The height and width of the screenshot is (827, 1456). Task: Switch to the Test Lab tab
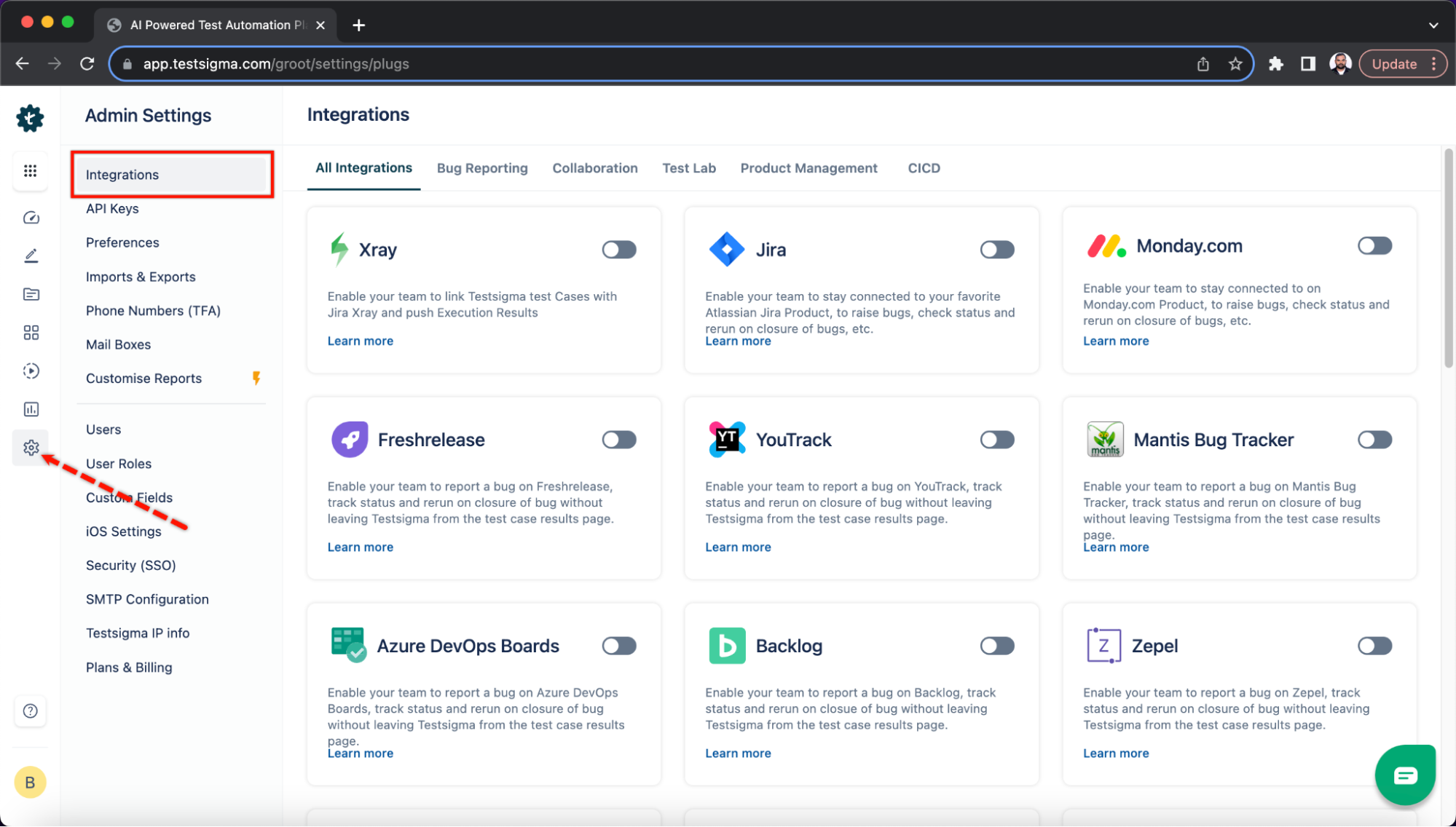688,168
